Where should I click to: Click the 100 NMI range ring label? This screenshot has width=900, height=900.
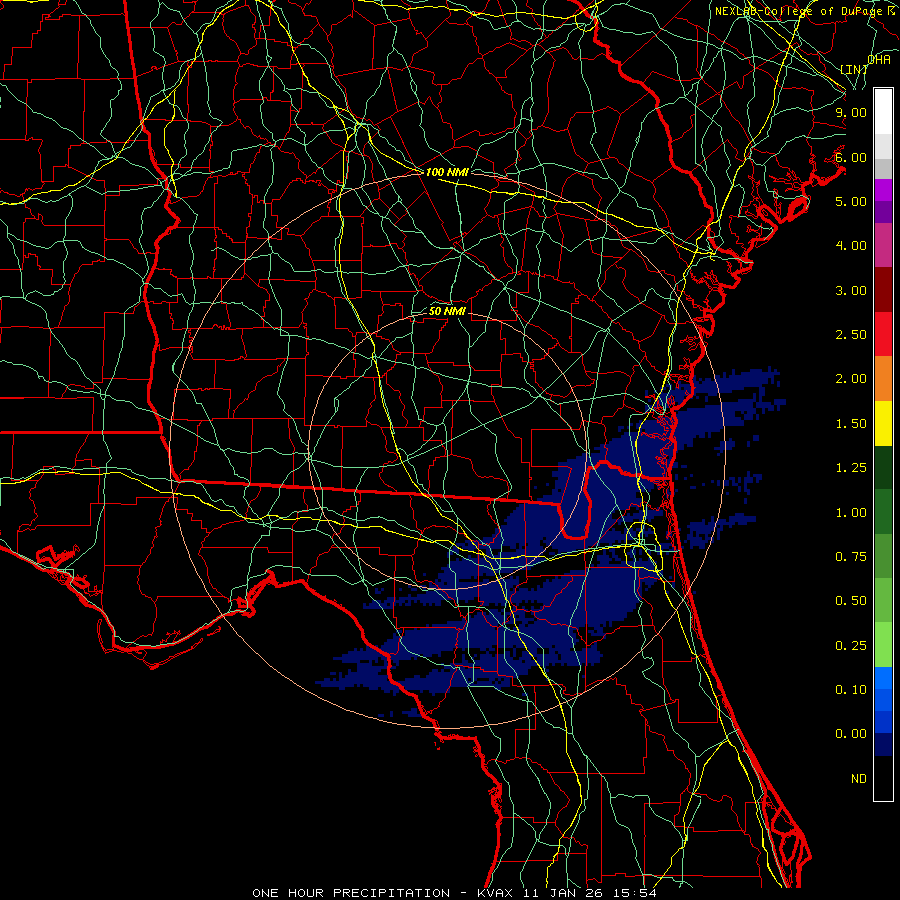[x=447, y=172]
